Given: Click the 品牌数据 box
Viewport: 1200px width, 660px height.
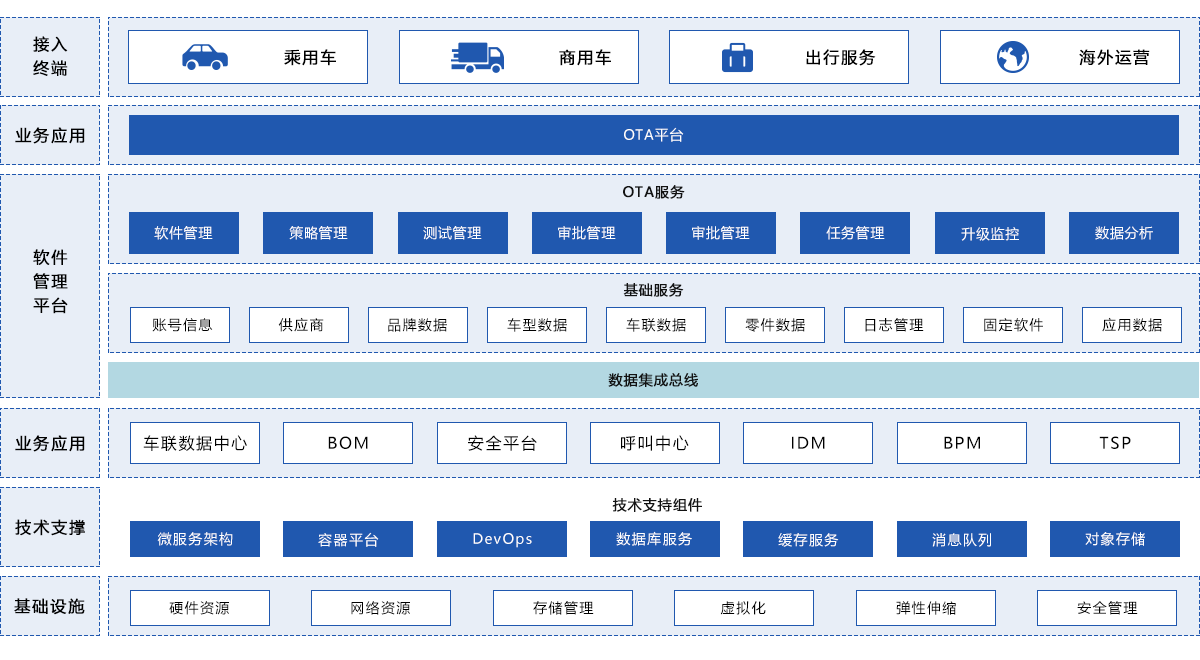Looking at the screenshot, I should point(417,325).
